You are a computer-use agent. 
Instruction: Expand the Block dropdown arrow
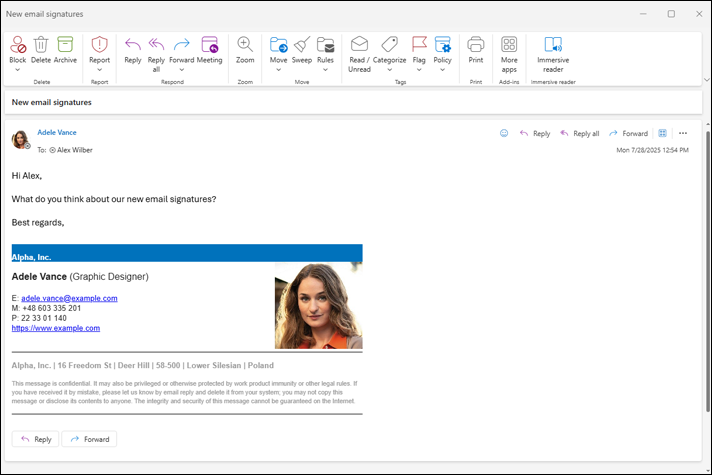click(18, 70)
